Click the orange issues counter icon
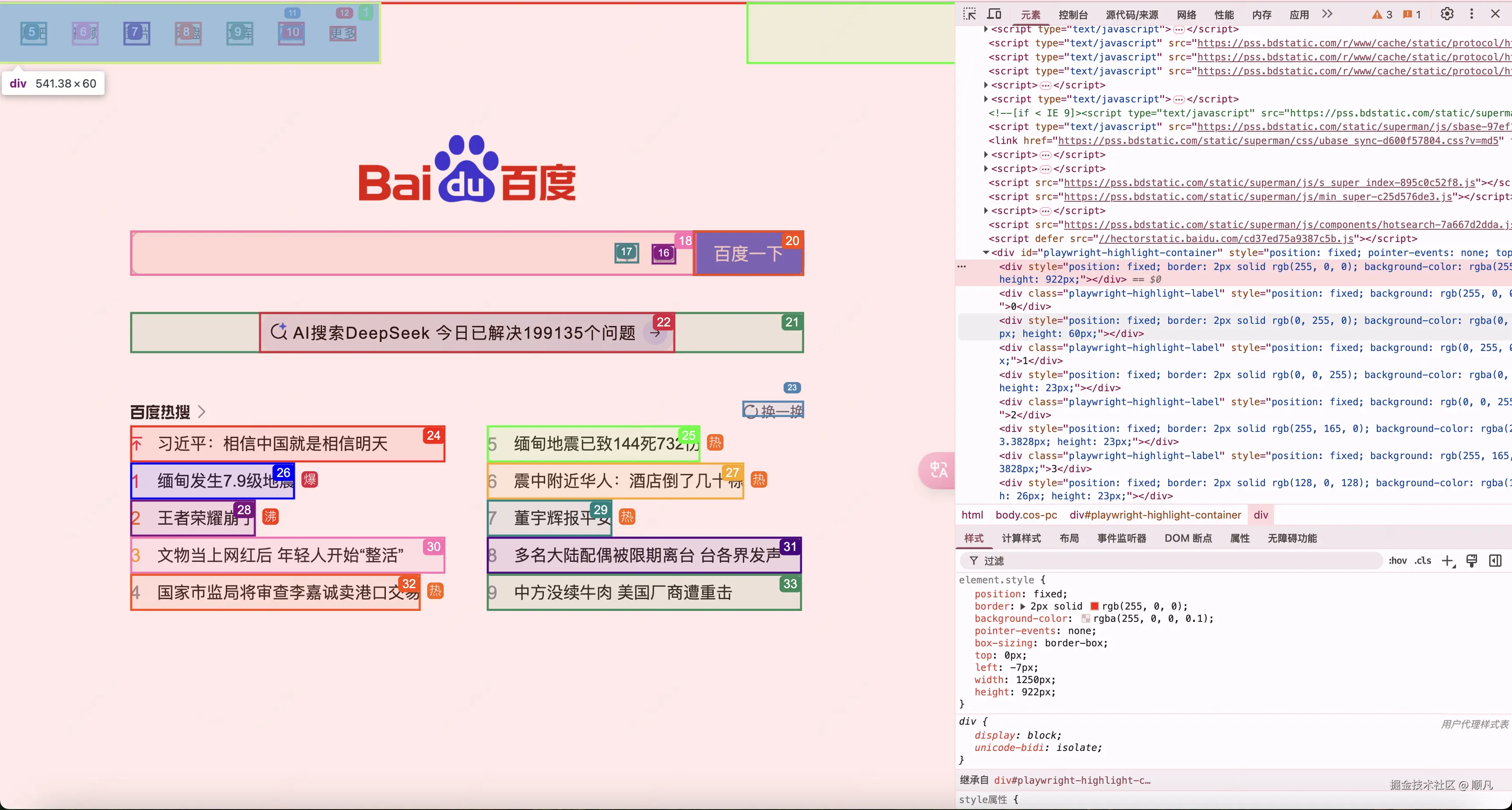1512x810 pixels. (1407, 15)
